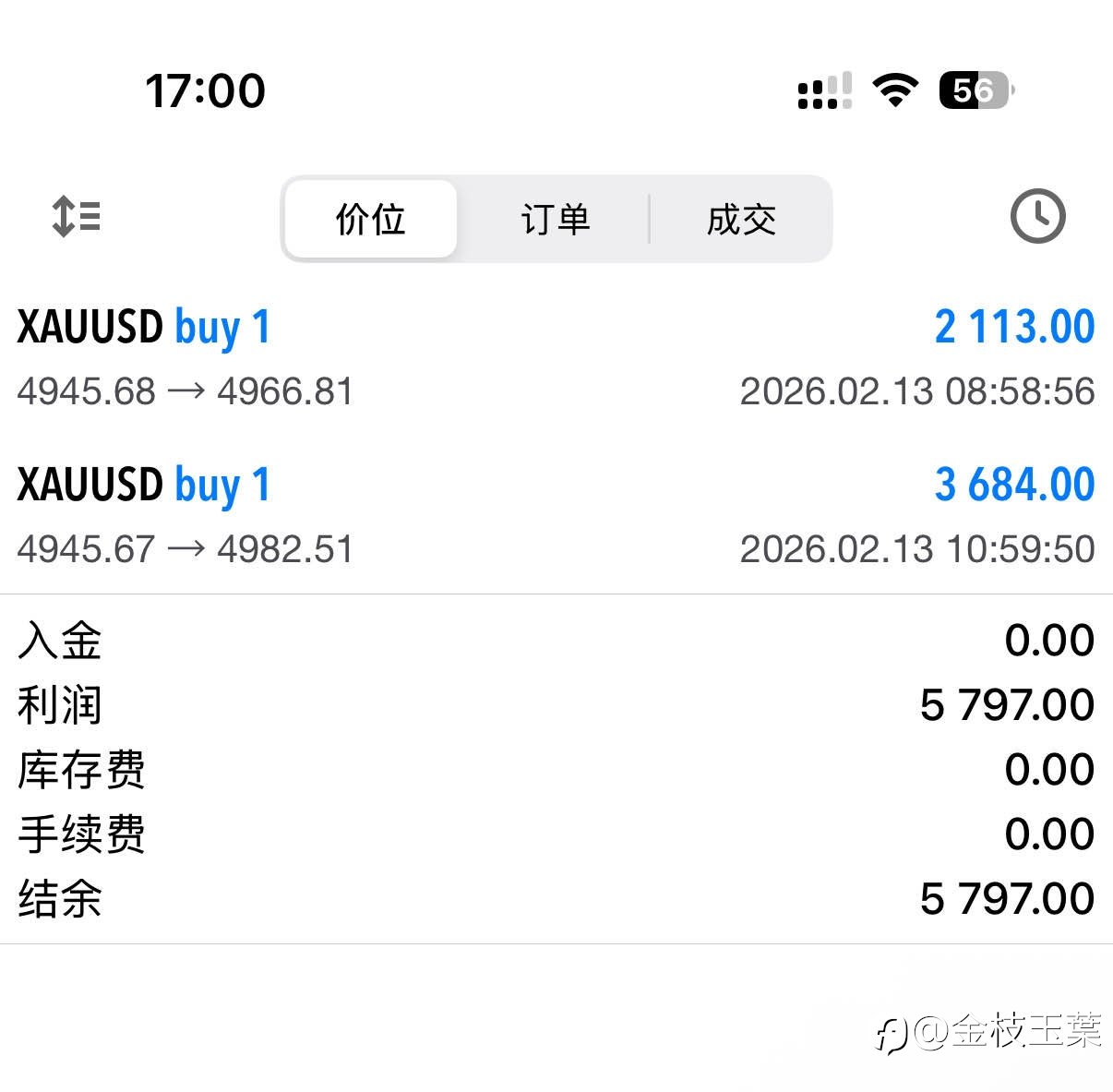
Task: Tap the 2 113.00 profit value
Action: [1014, 328]
